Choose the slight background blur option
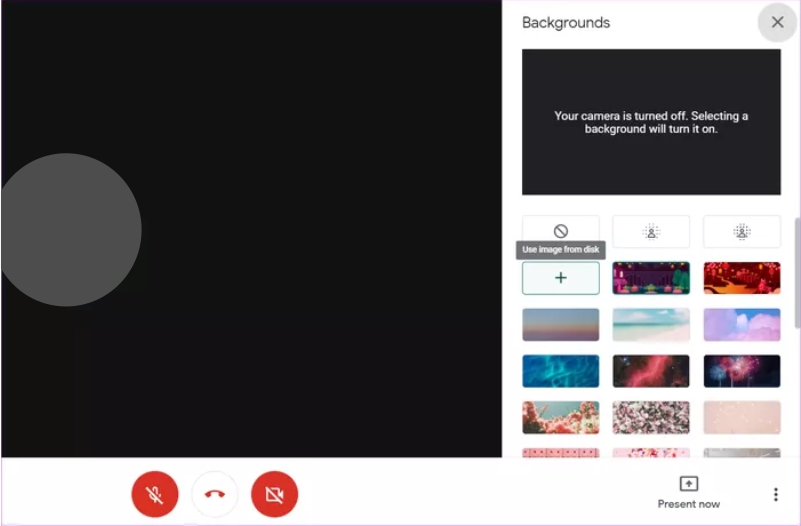Image resolution: width=801 pixels, height=526 pixels. click(x=651, y=231)
